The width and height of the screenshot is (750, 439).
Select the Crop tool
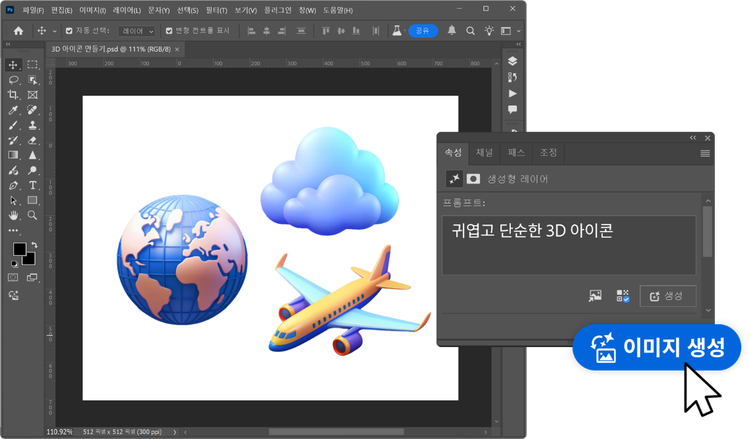[13, 95]
